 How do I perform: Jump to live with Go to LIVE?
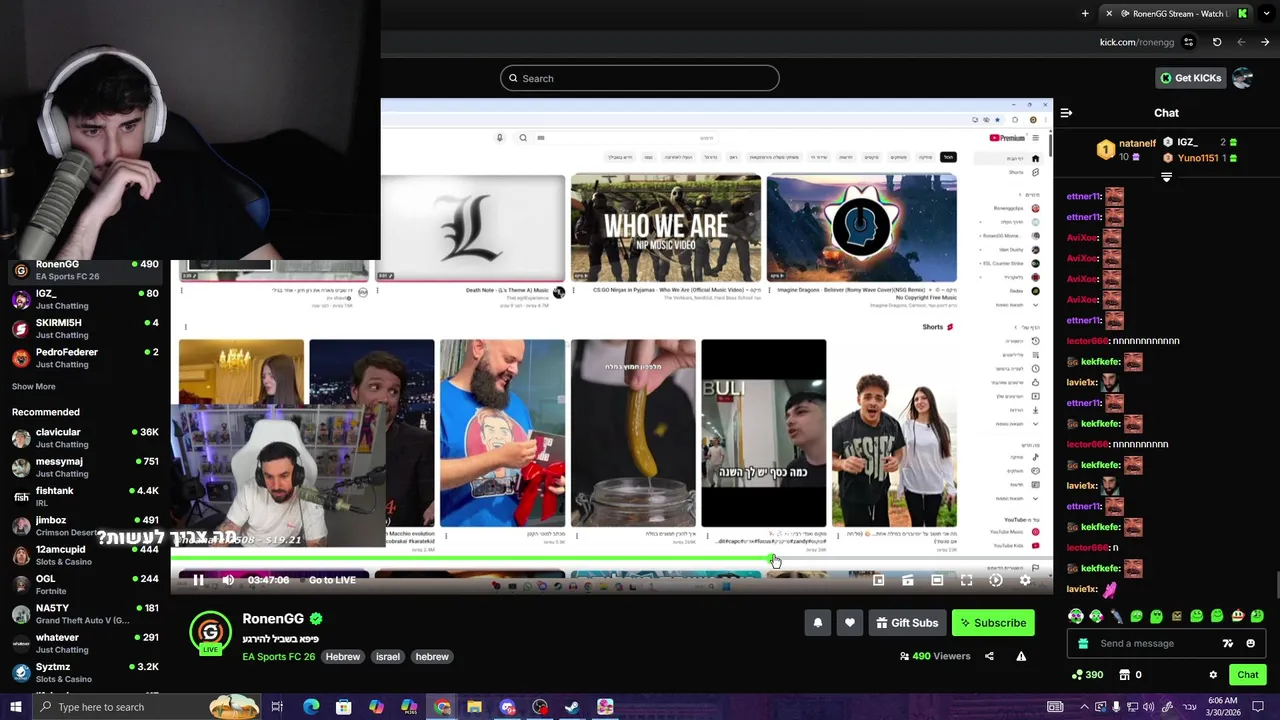[332, 580]
